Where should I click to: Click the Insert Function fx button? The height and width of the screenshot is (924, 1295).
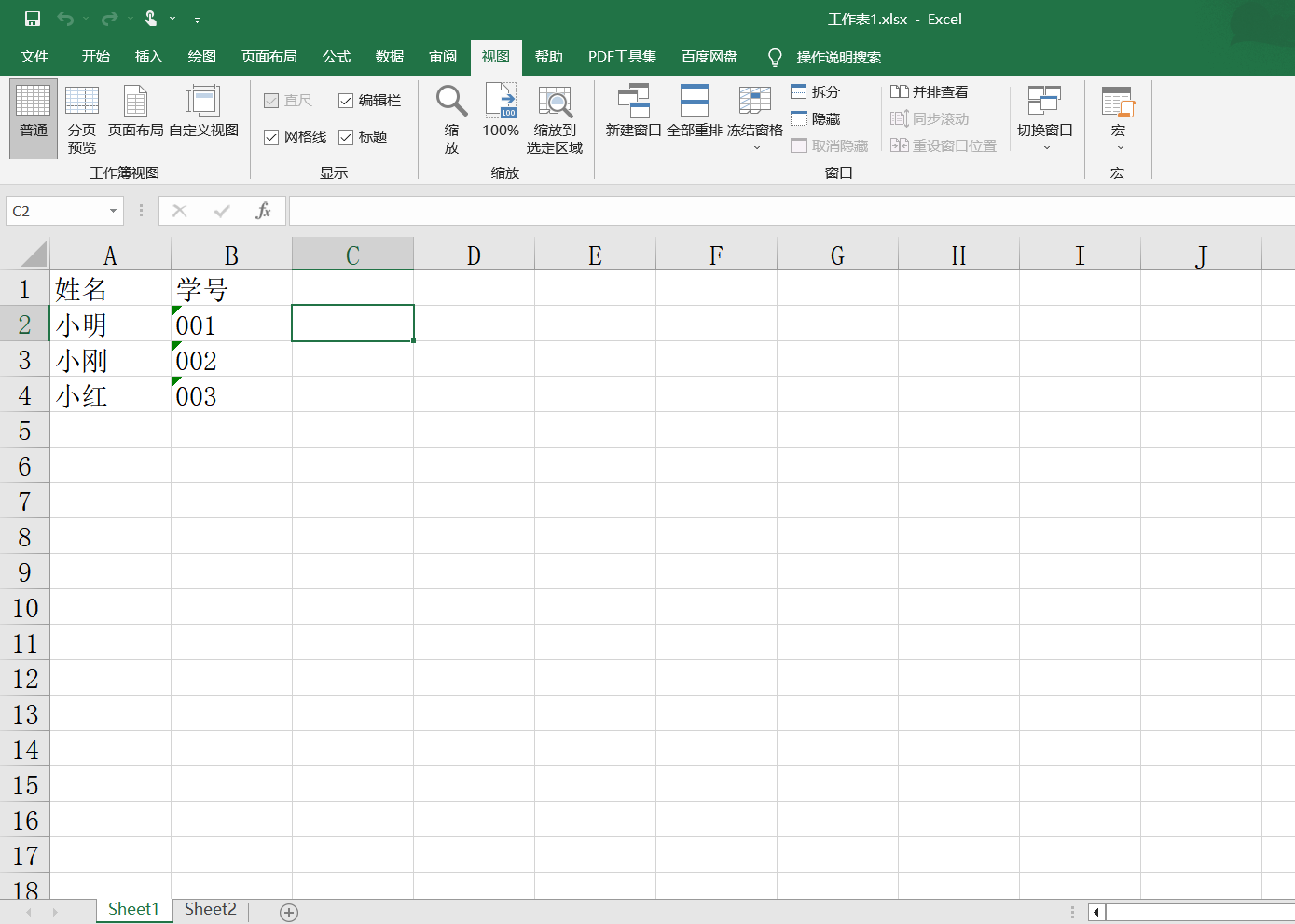click(264, 211)
